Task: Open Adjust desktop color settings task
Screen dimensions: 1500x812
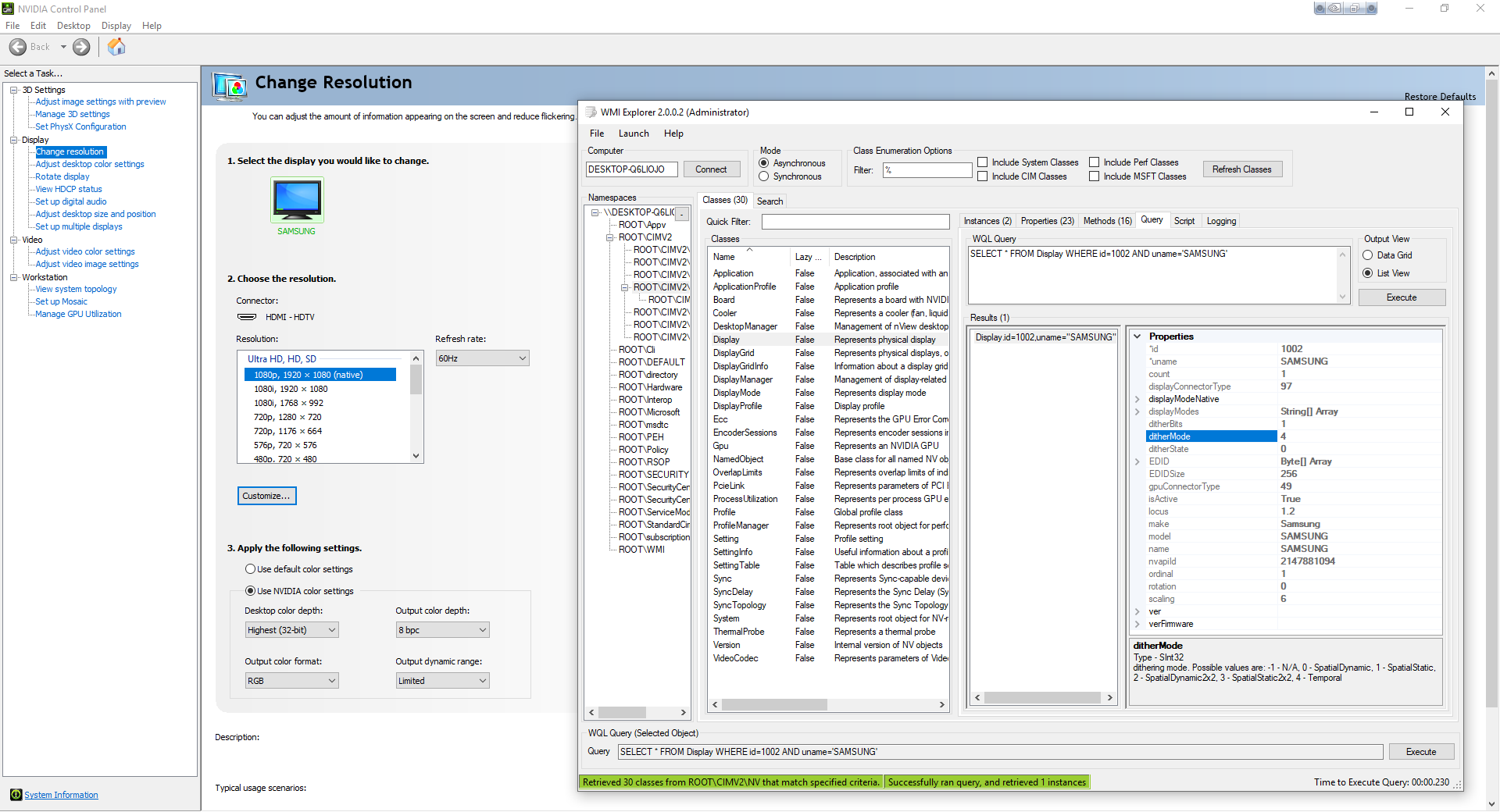Action: point(90,164)
